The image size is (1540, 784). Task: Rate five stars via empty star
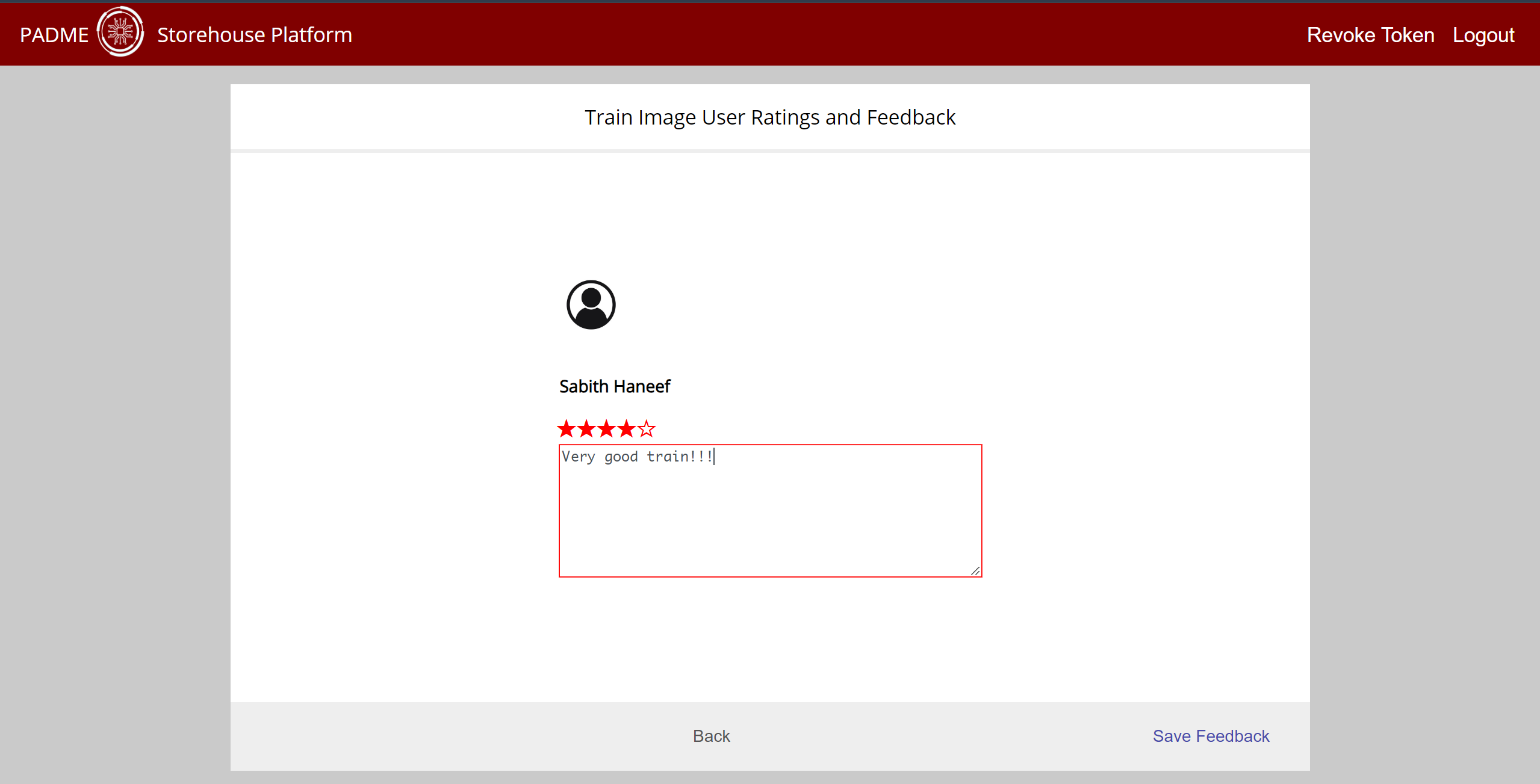click(647, 429)
